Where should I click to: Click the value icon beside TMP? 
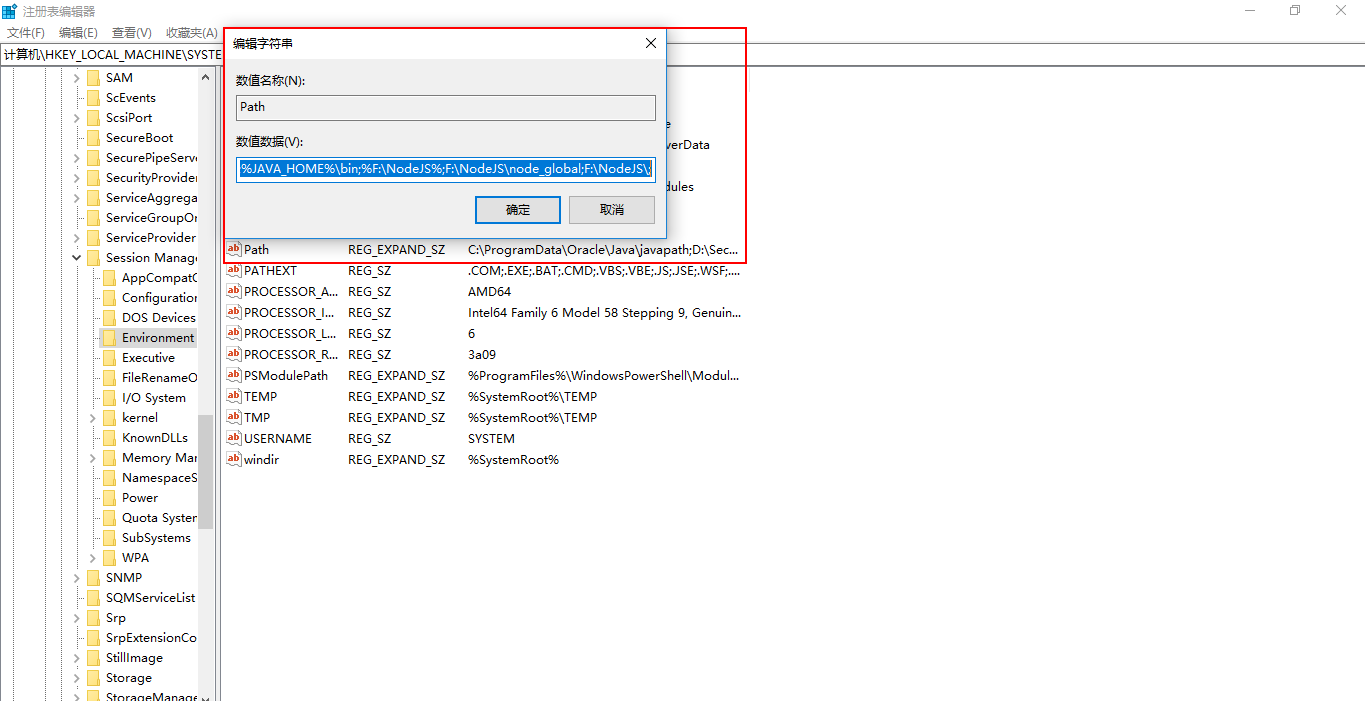pos(234,418)
